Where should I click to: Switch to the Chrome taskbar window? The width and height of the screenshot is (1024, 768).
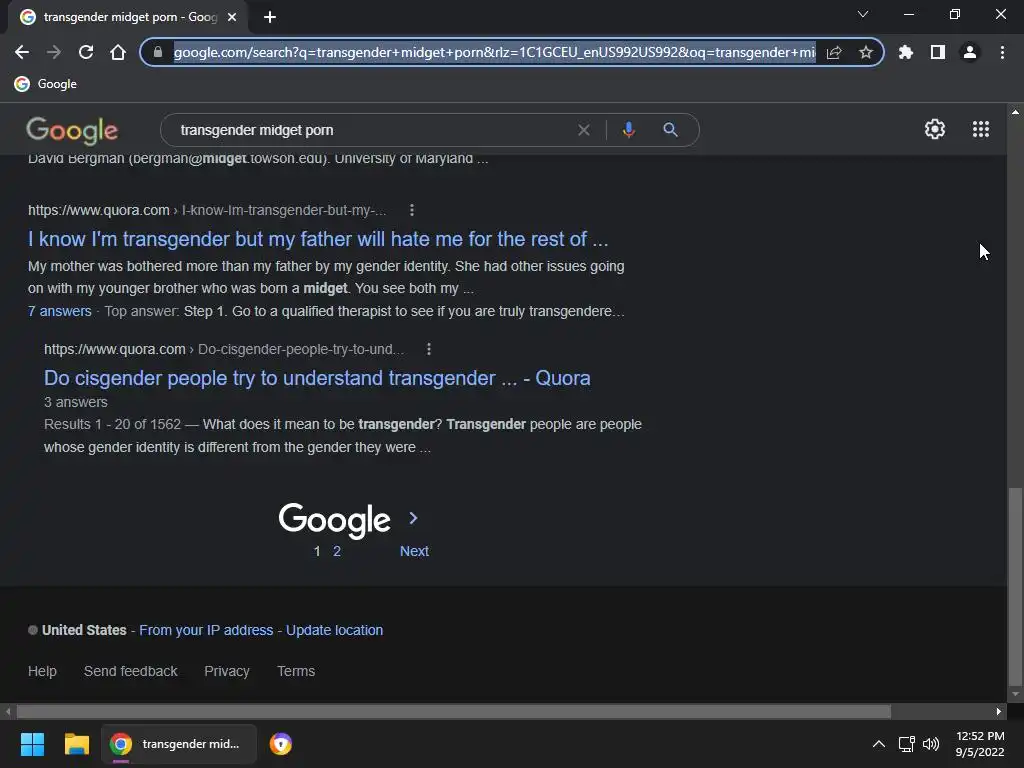[x=179, y=744]
